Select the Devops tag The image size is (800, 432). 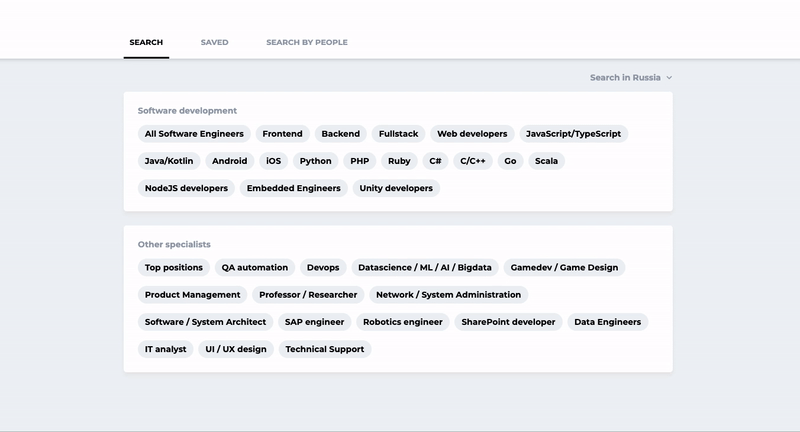[323, 267]
